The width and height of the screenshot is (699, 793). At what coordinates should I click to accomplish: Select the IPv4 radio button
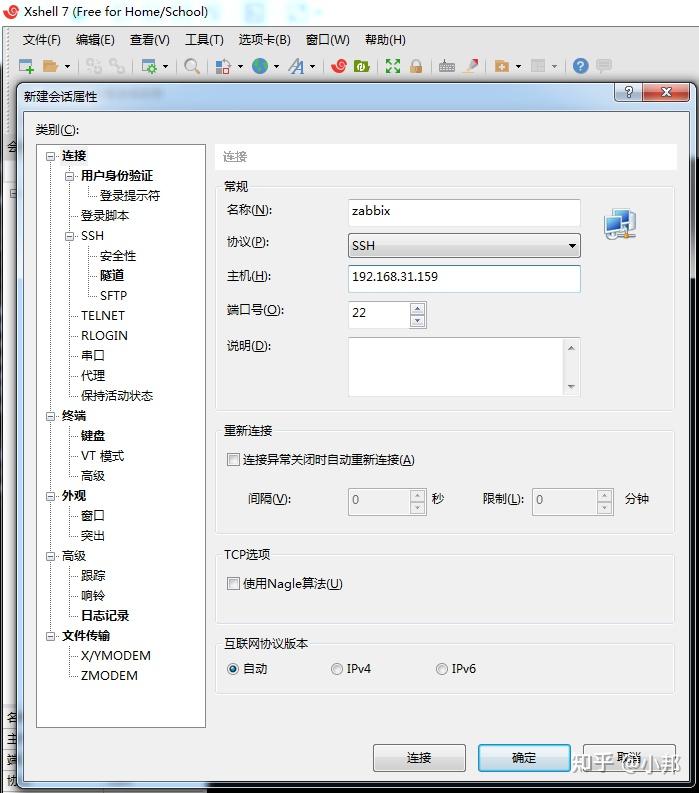(x=337, y=669)
